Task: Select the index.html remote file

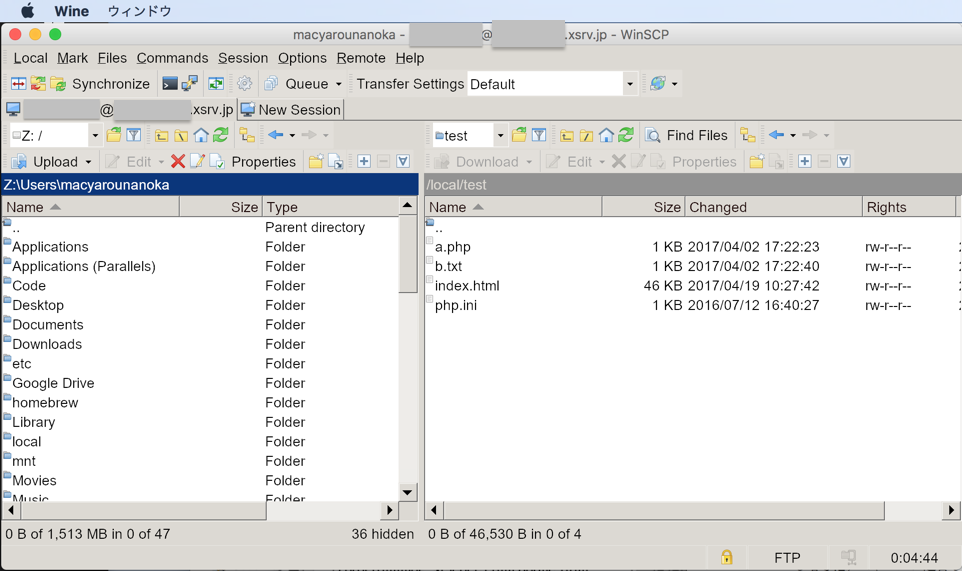Action: pyautogui.click(x=467, y=286)
